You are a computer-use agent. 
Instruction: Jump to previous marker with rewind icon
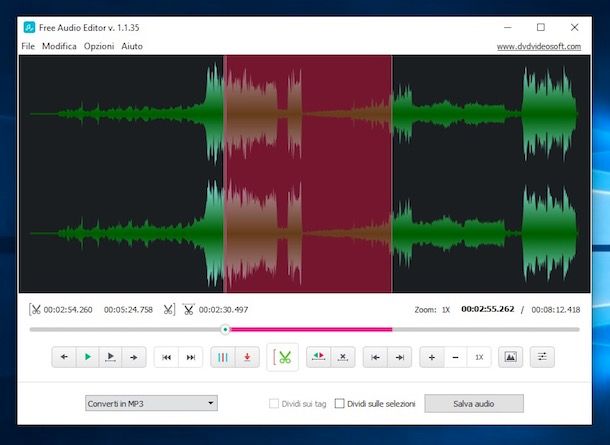[167, 357]
